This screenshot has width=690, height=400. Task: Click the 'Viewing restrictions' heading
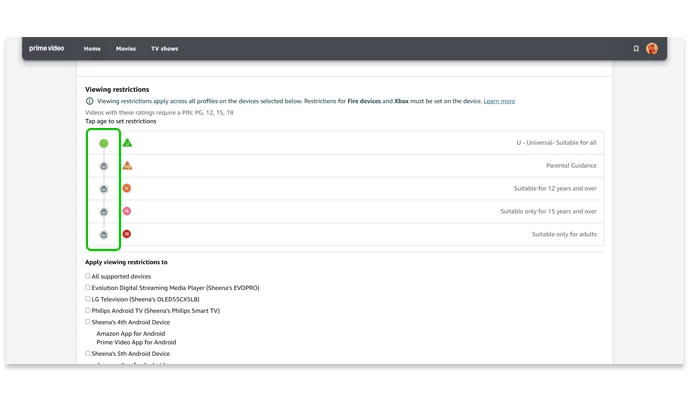(x=117, y=89)
